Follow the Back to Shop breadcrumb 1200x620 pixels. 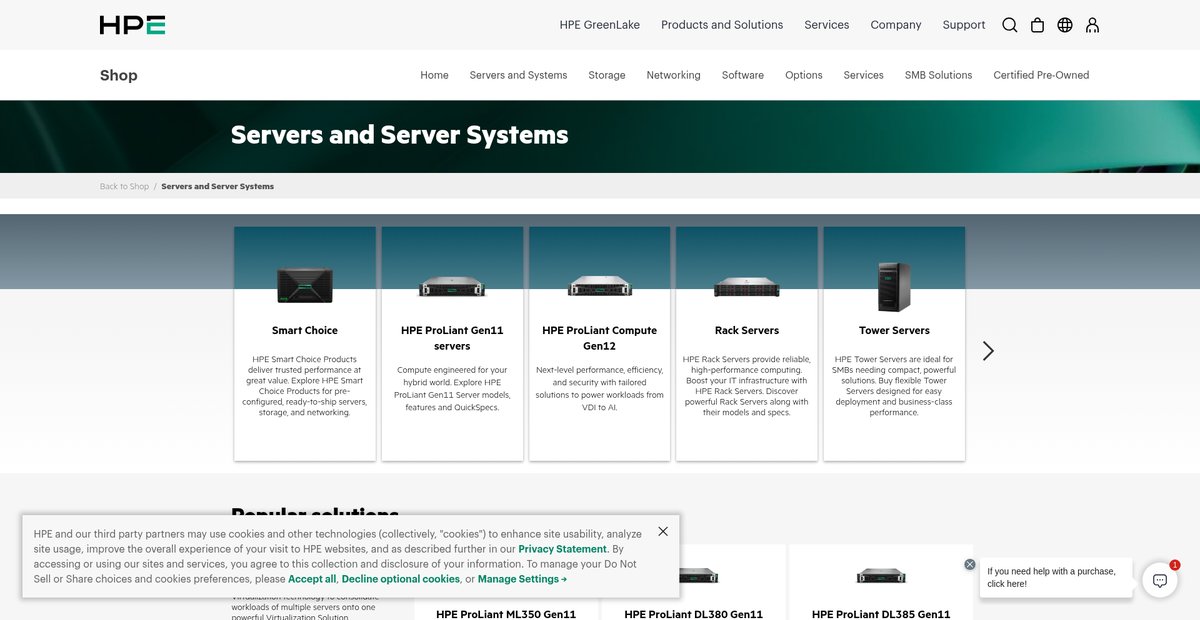tap(124, 186)
